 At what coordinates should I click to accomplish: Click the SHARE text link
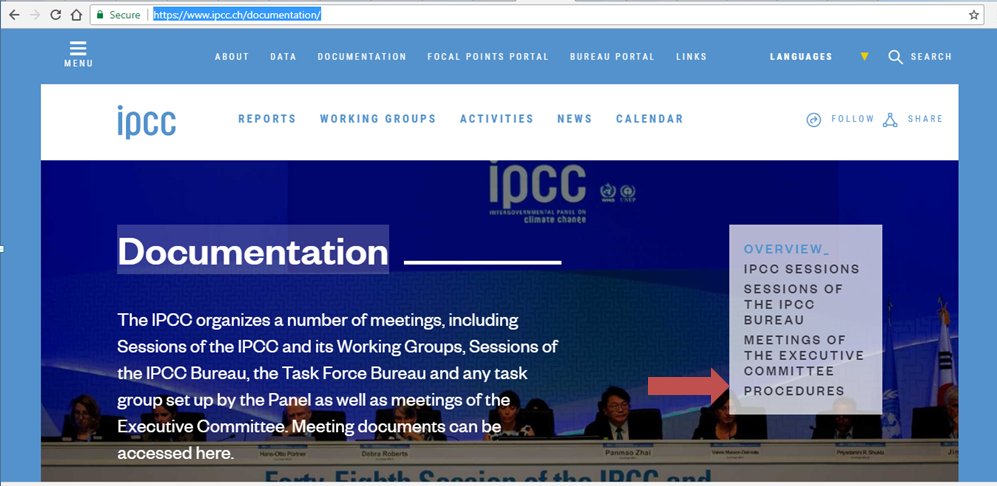pos(925,119)
